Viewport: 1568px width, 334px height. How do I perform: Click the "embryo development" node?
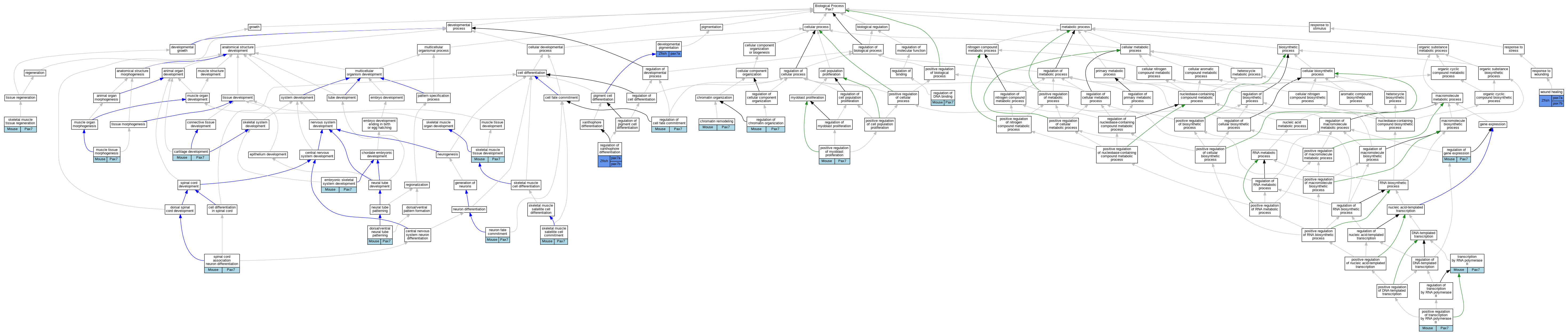pyautogui.click(x=387, y=97)
